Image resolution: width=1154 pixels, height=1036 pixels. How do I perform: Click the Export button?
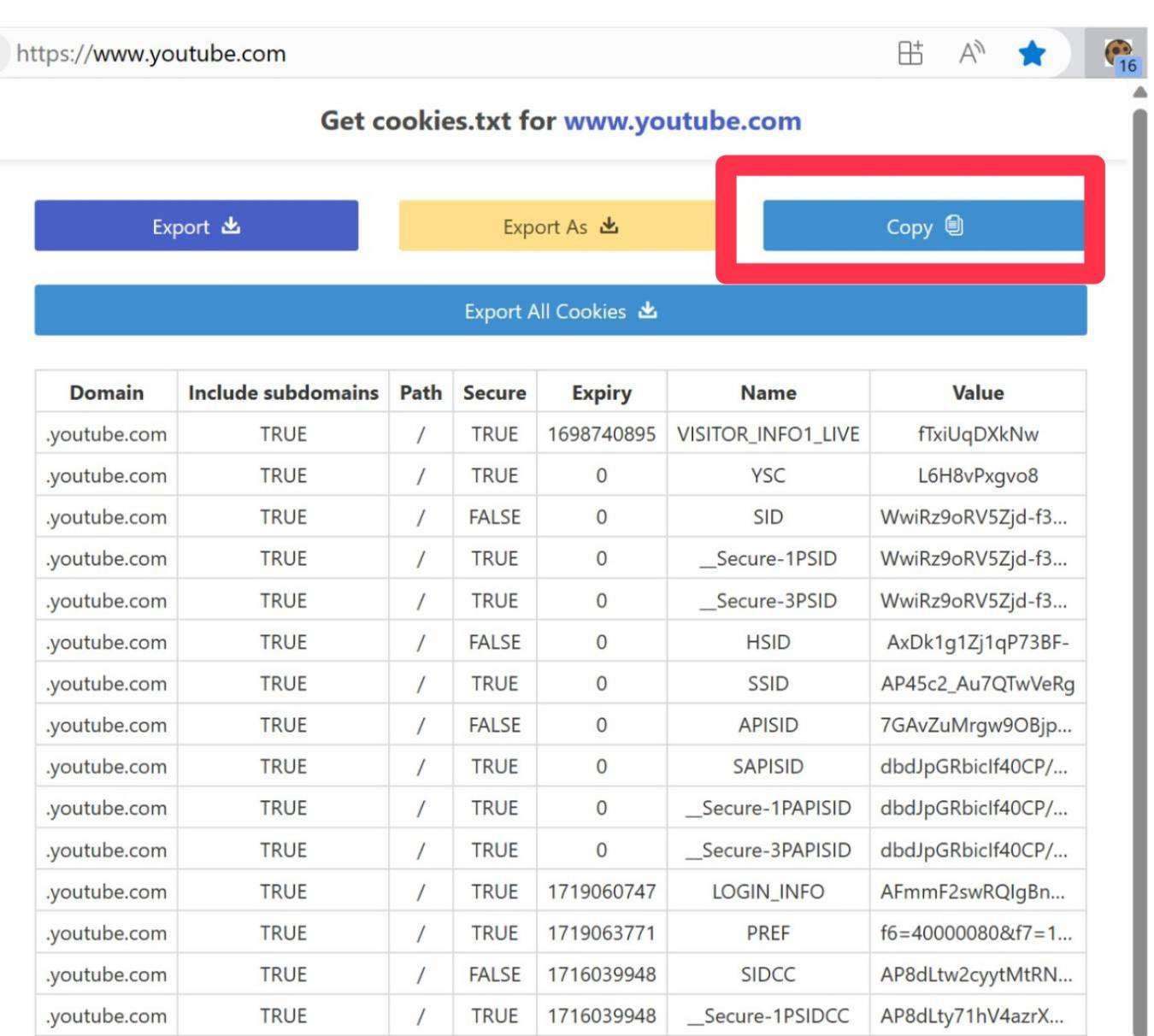pos(196,226)
